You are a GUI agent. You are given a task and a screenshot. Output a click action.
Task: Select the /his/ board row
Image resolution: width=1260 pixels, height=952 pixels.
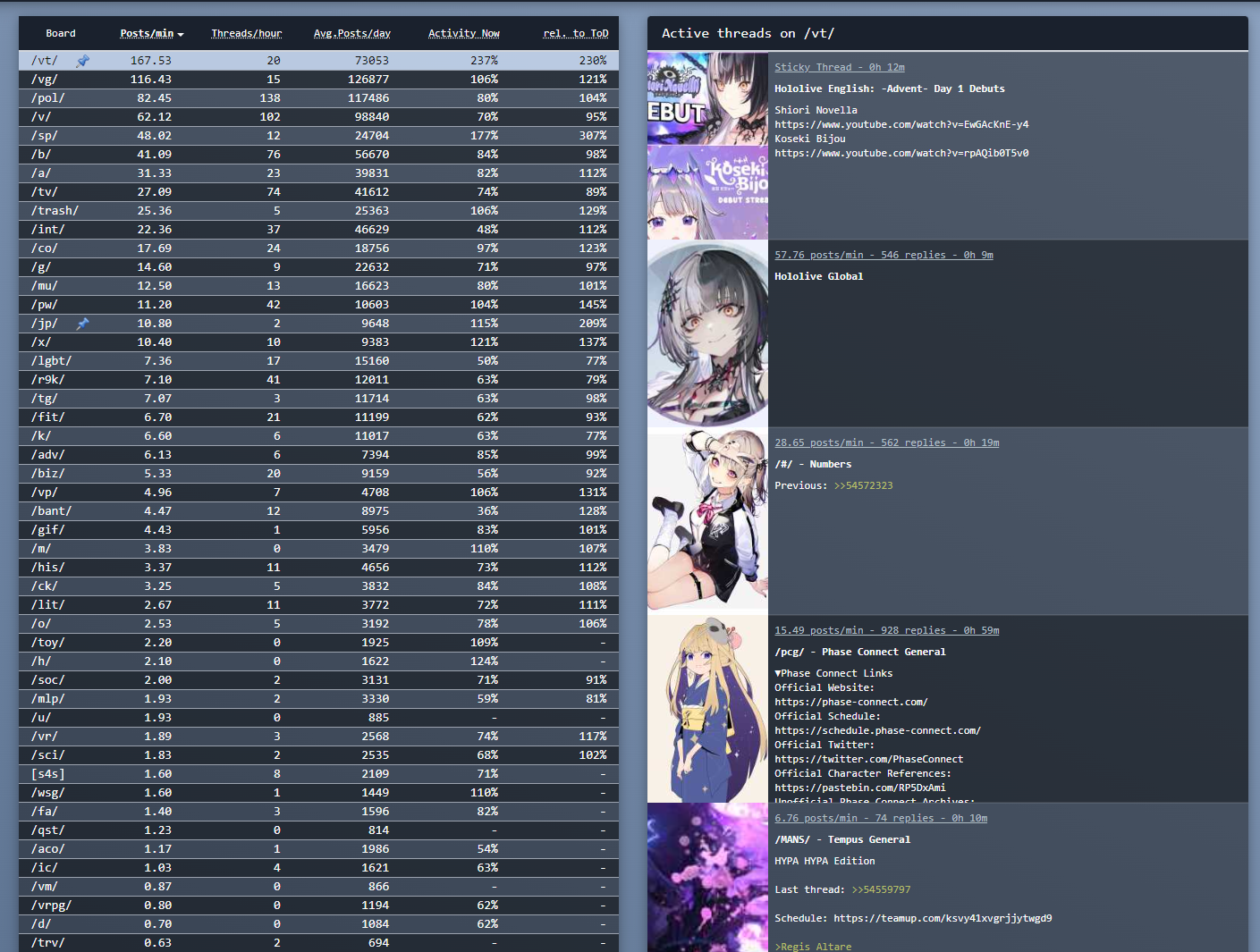click(x=318, y=568)
